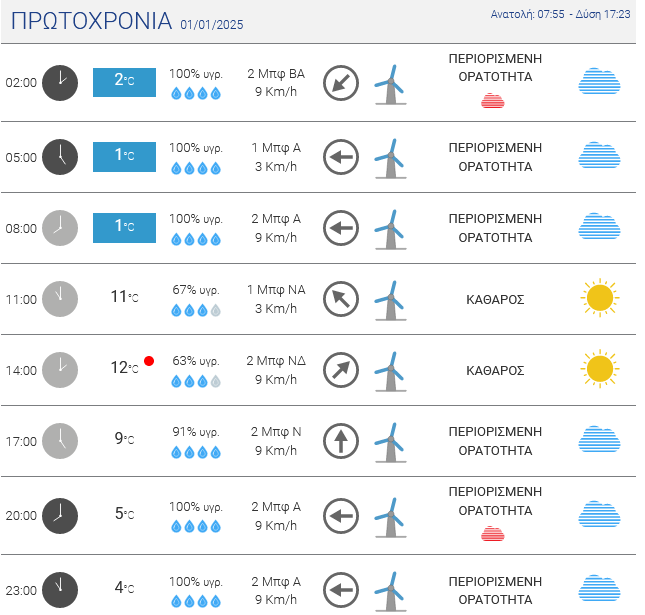This screenshot has height=615, width=645.
Task: Click the 17:00 time label
Action: click(x=21, y=442)
